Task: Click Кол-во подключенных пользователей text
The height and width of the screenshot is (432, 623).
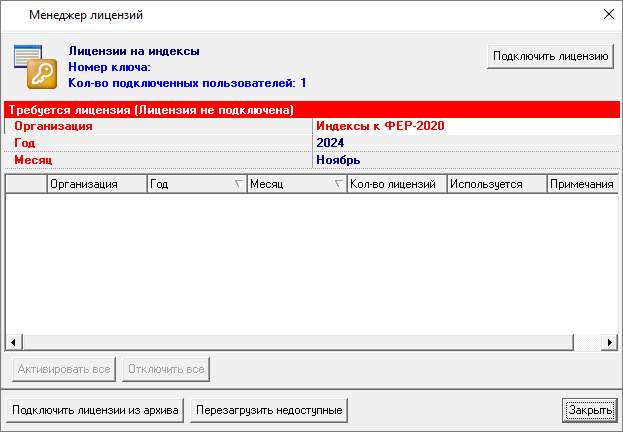Action: tap(187, 83)
